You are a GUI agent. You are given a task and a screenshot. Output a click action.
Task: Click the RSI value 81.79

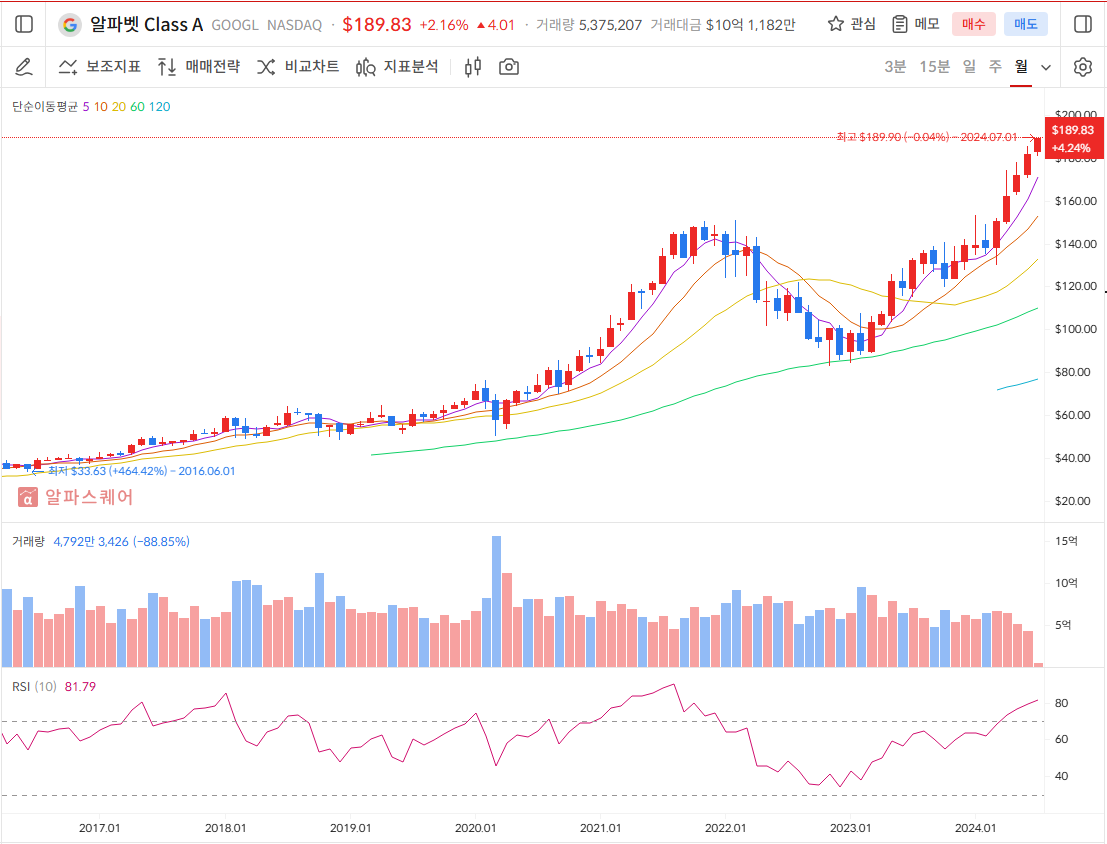[80, 687]
